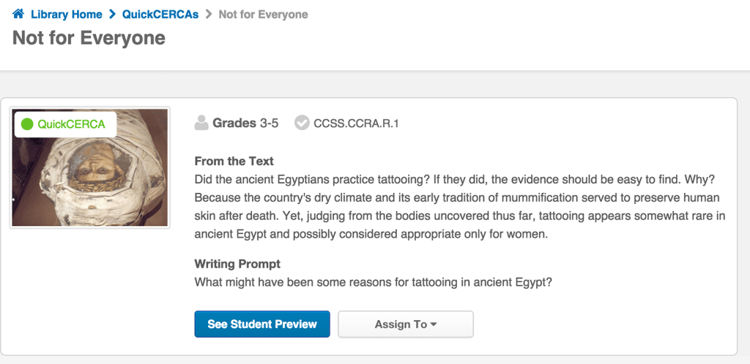Click the person icon beside Grades

[201, 123]
